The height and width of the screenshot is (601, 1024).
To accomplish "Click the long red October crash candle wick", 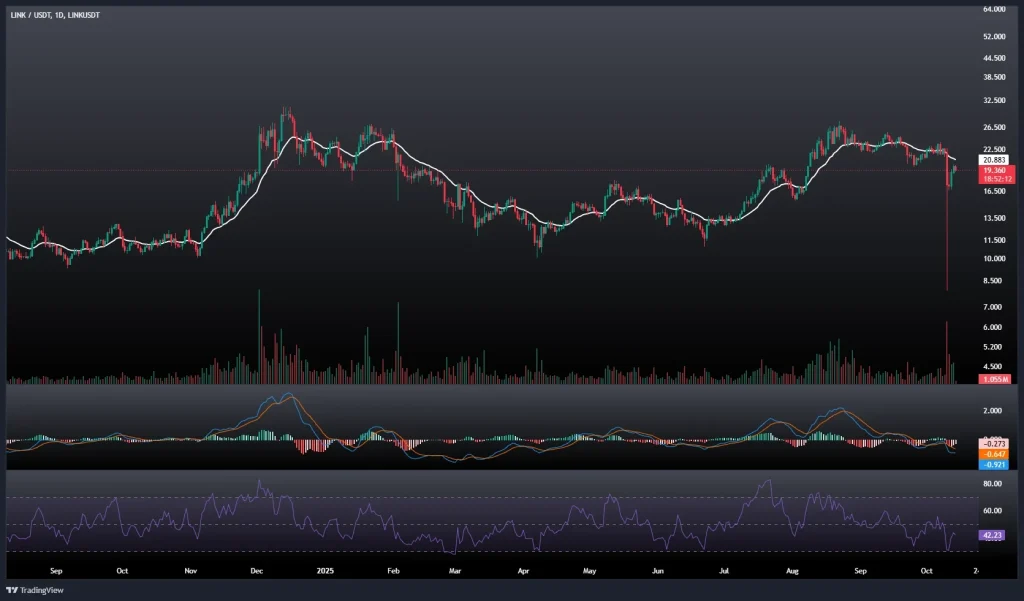I will (946, 240).
